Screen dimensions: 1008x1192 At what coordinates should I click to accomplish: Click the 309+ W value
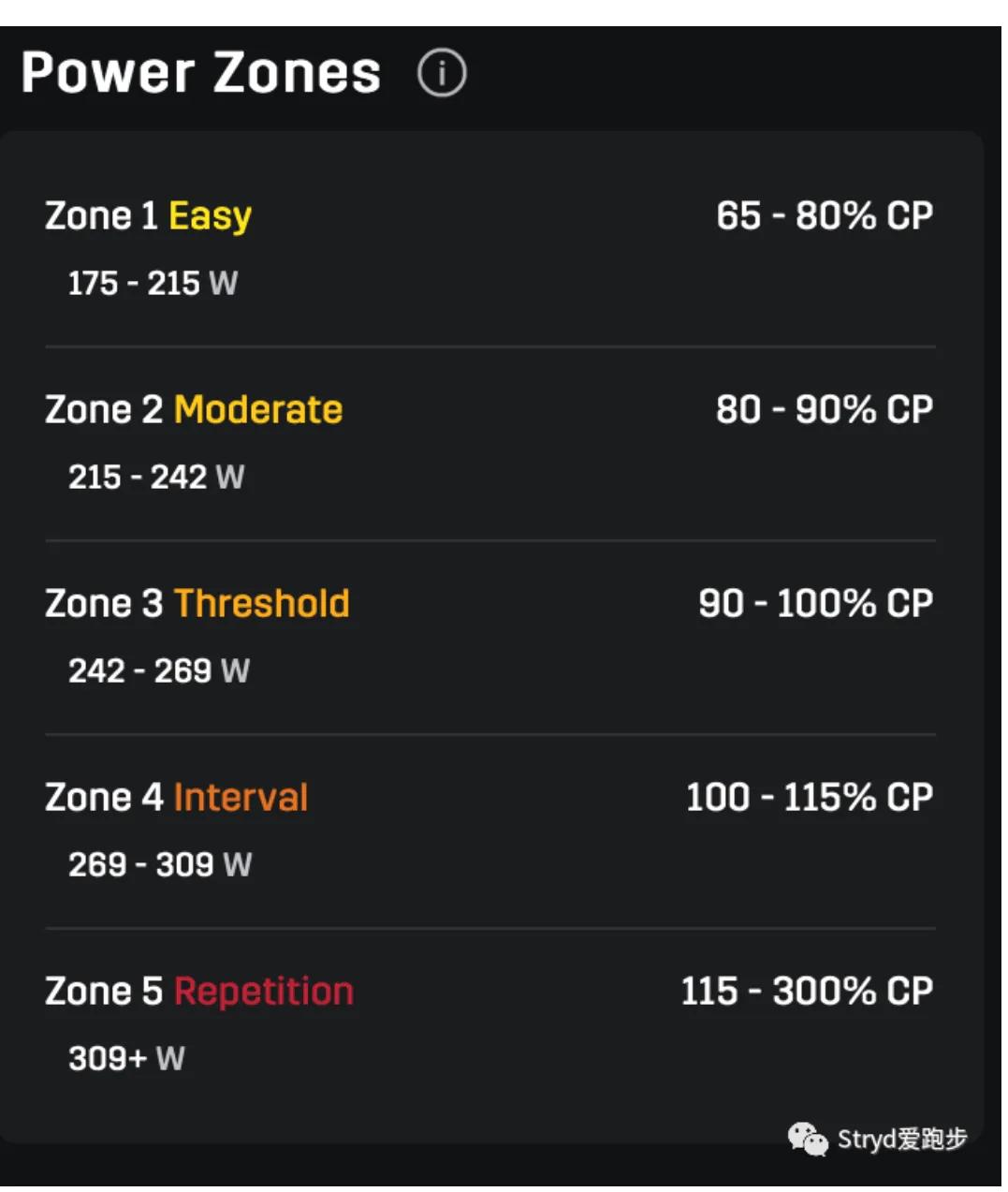(126, 1058)
